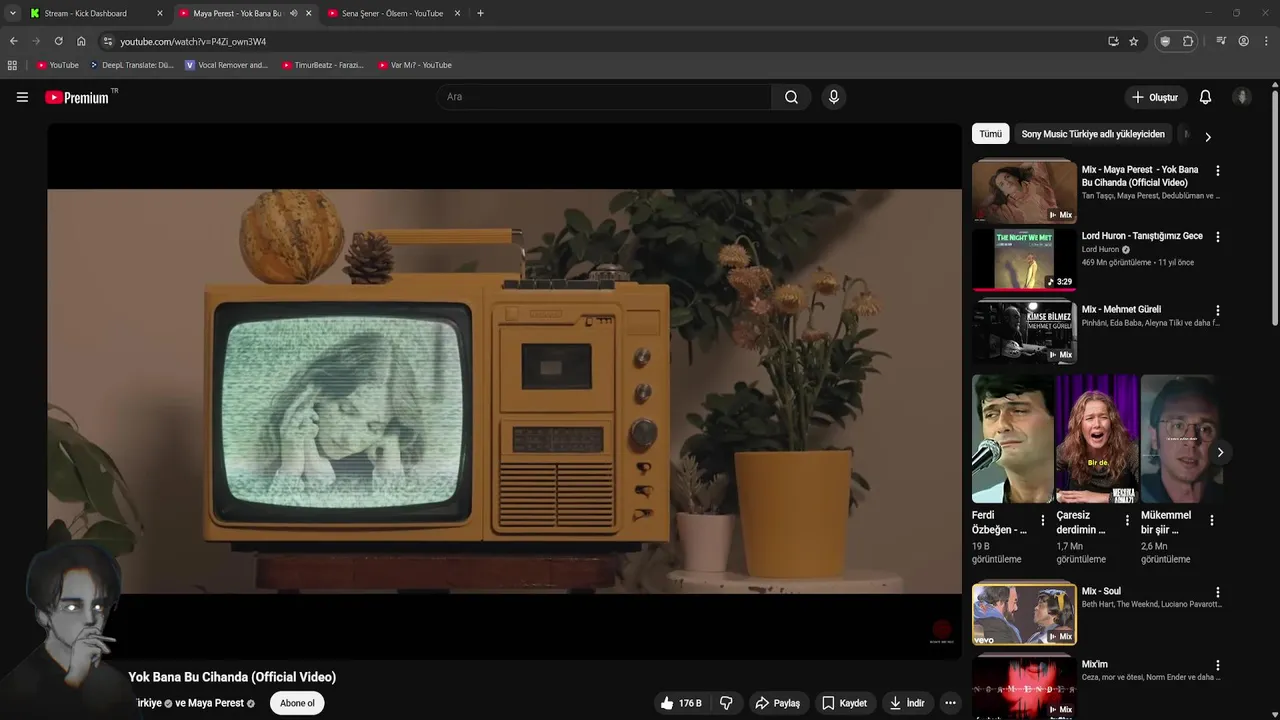Open the YouTube hamburger guide menu
Image resolution: width=1280 pixels, height=720 pixels.
(x=22, y=97)
